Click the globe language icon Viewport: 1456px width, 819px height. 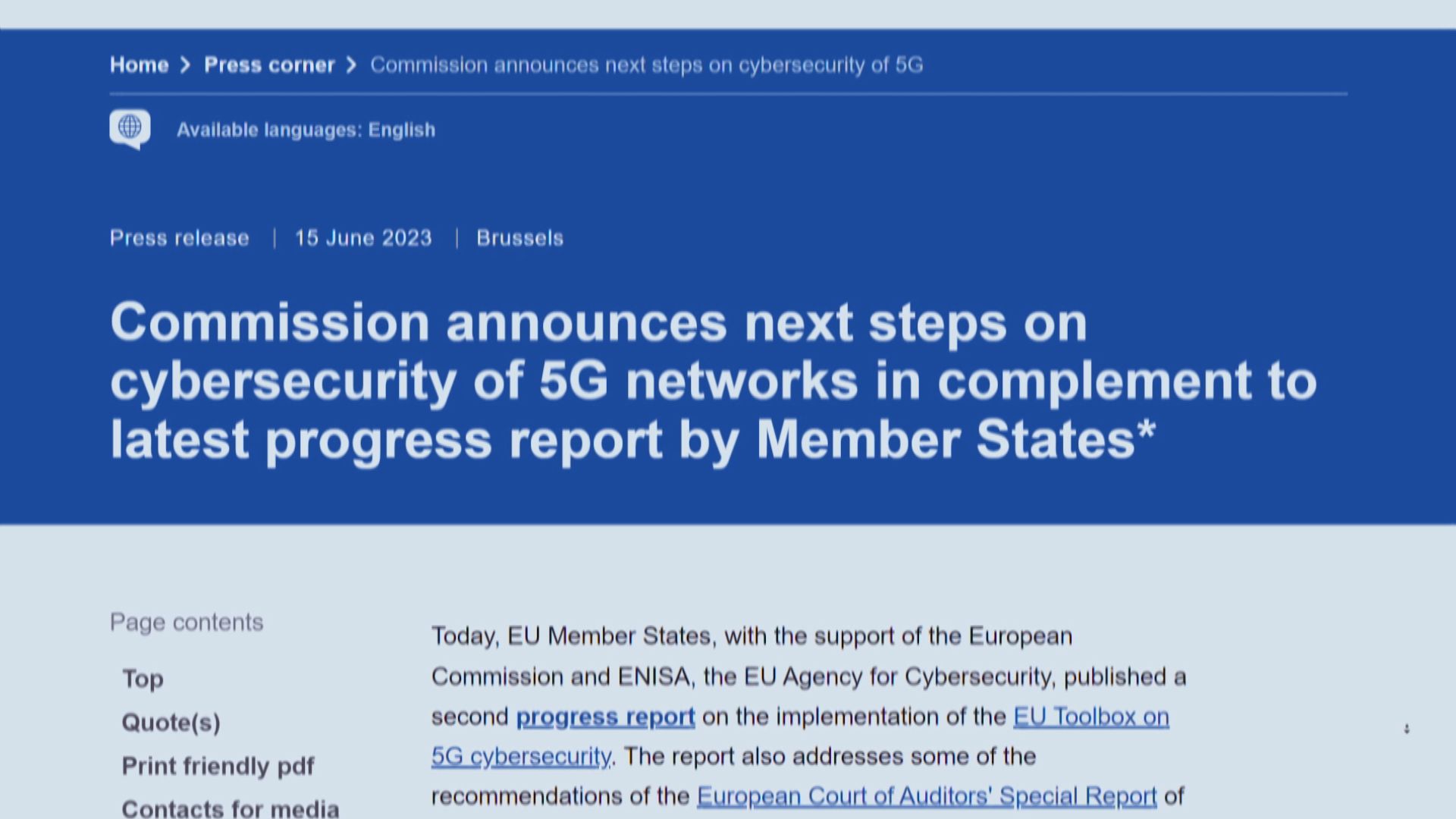point(130,127)
